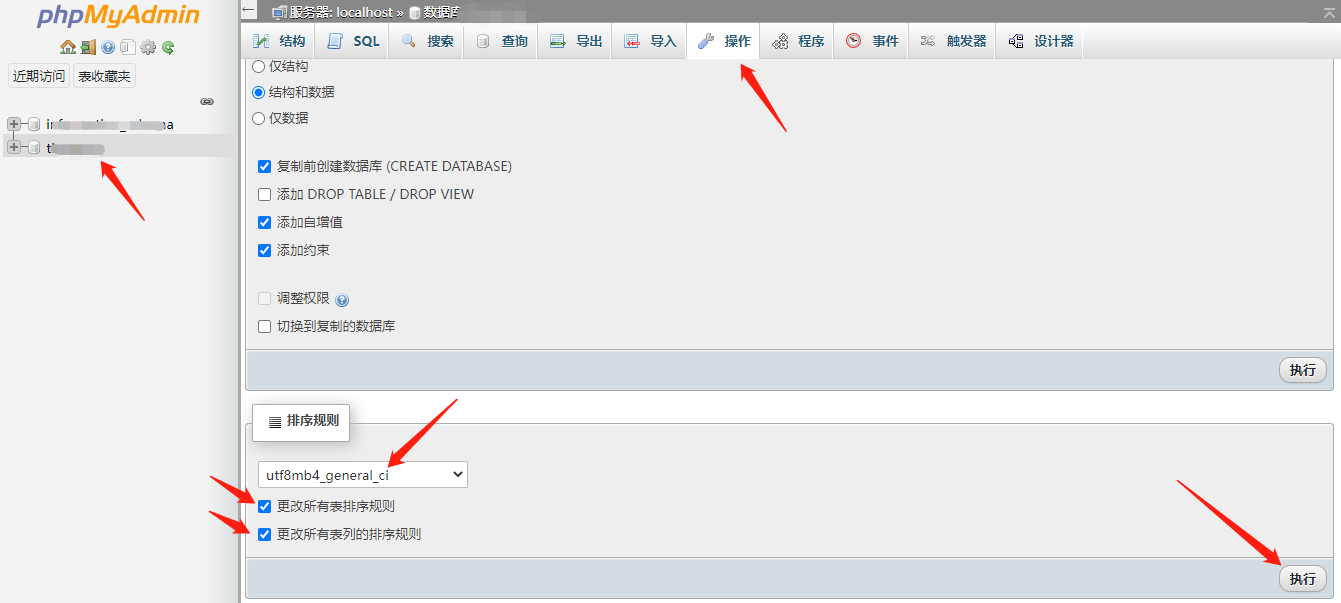The height and width of the screenshot is (603, 1341).
Task: Click help icon next to 调整权限
Action: (342, 299)
